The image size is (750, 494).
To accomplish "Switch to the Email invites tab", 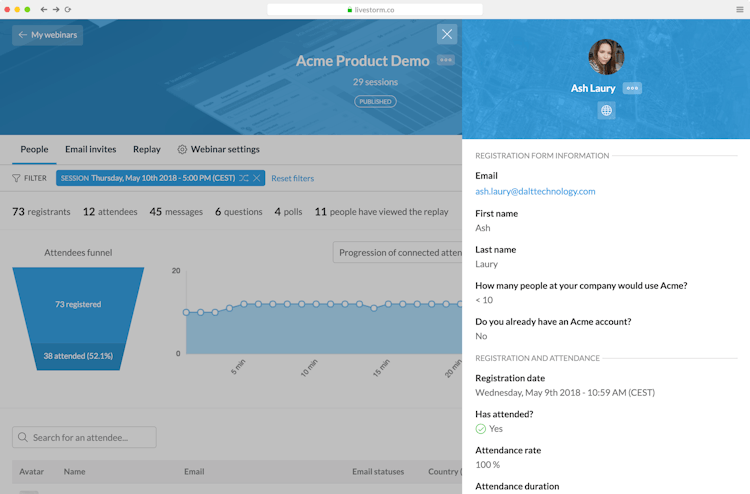I will coord(90,149).
